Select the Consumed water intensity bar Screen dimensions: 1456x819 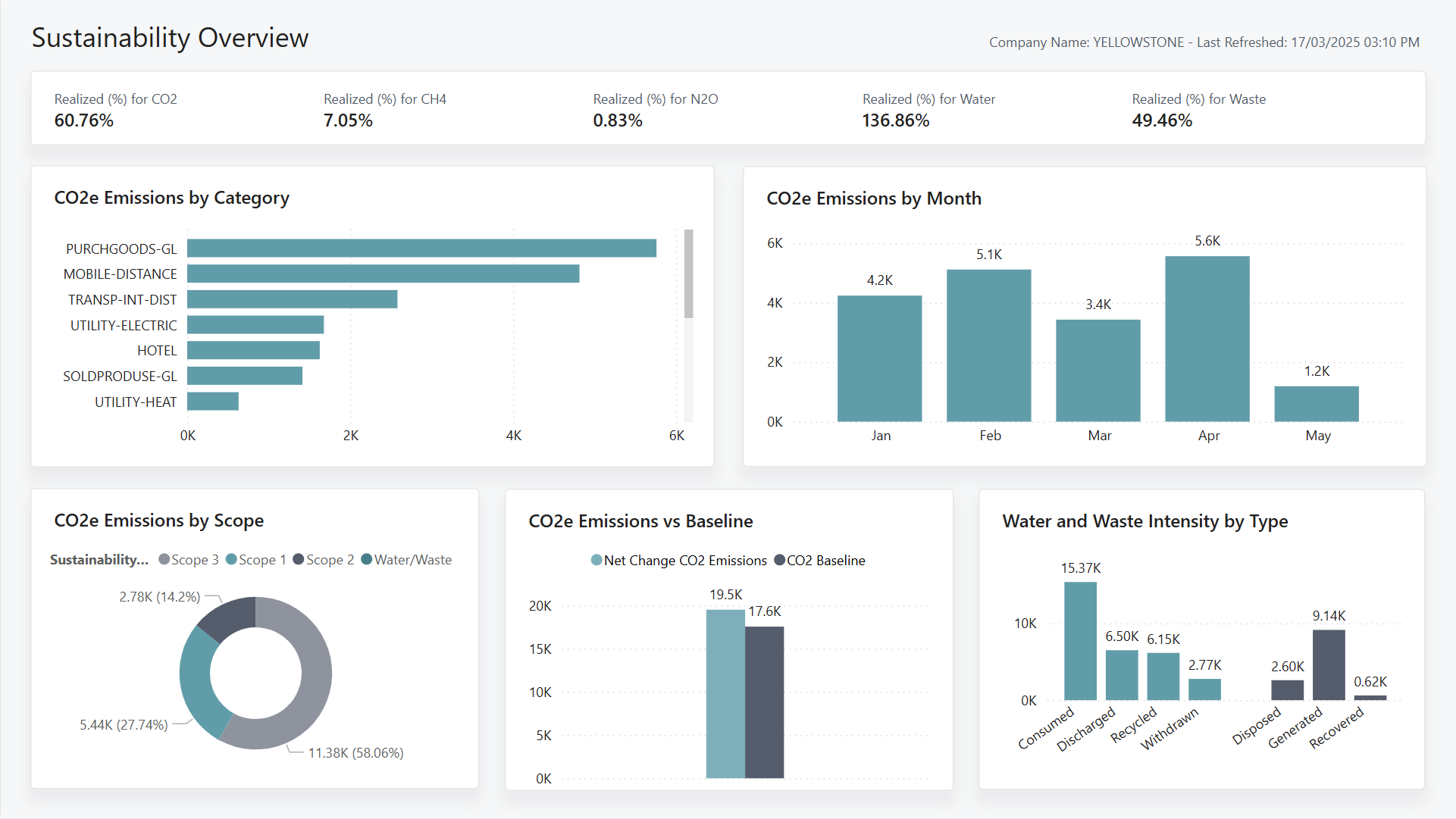(x=1081, y=640)
